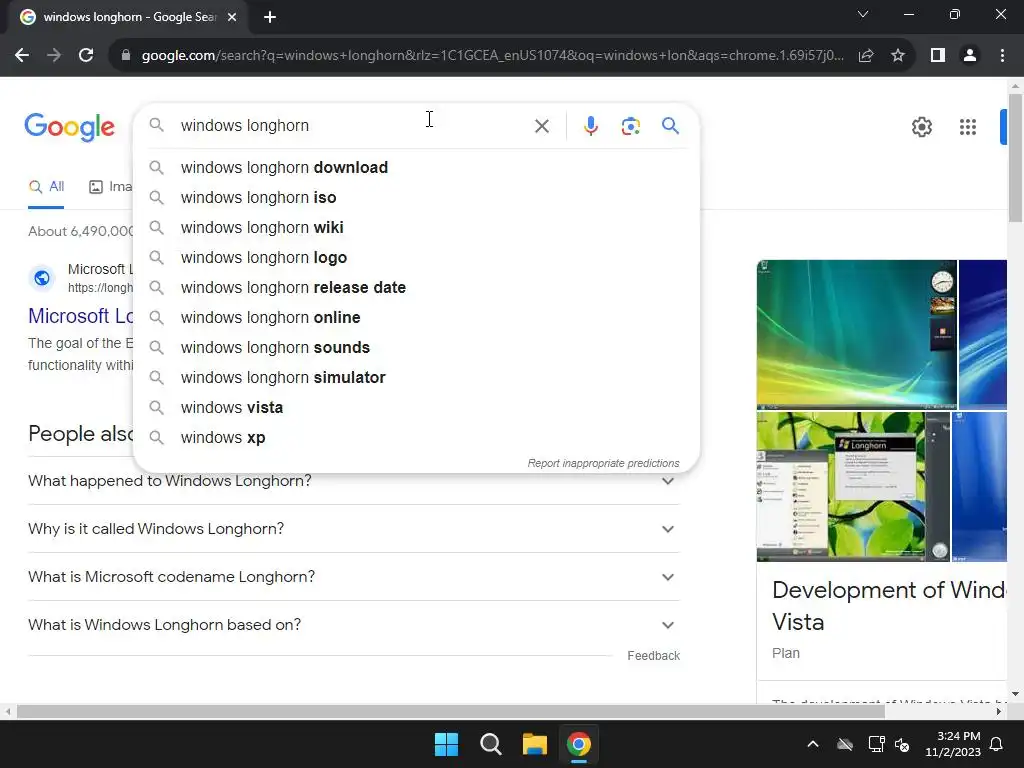Launch File Explorer from the taskbar

[x=534, y=744]
